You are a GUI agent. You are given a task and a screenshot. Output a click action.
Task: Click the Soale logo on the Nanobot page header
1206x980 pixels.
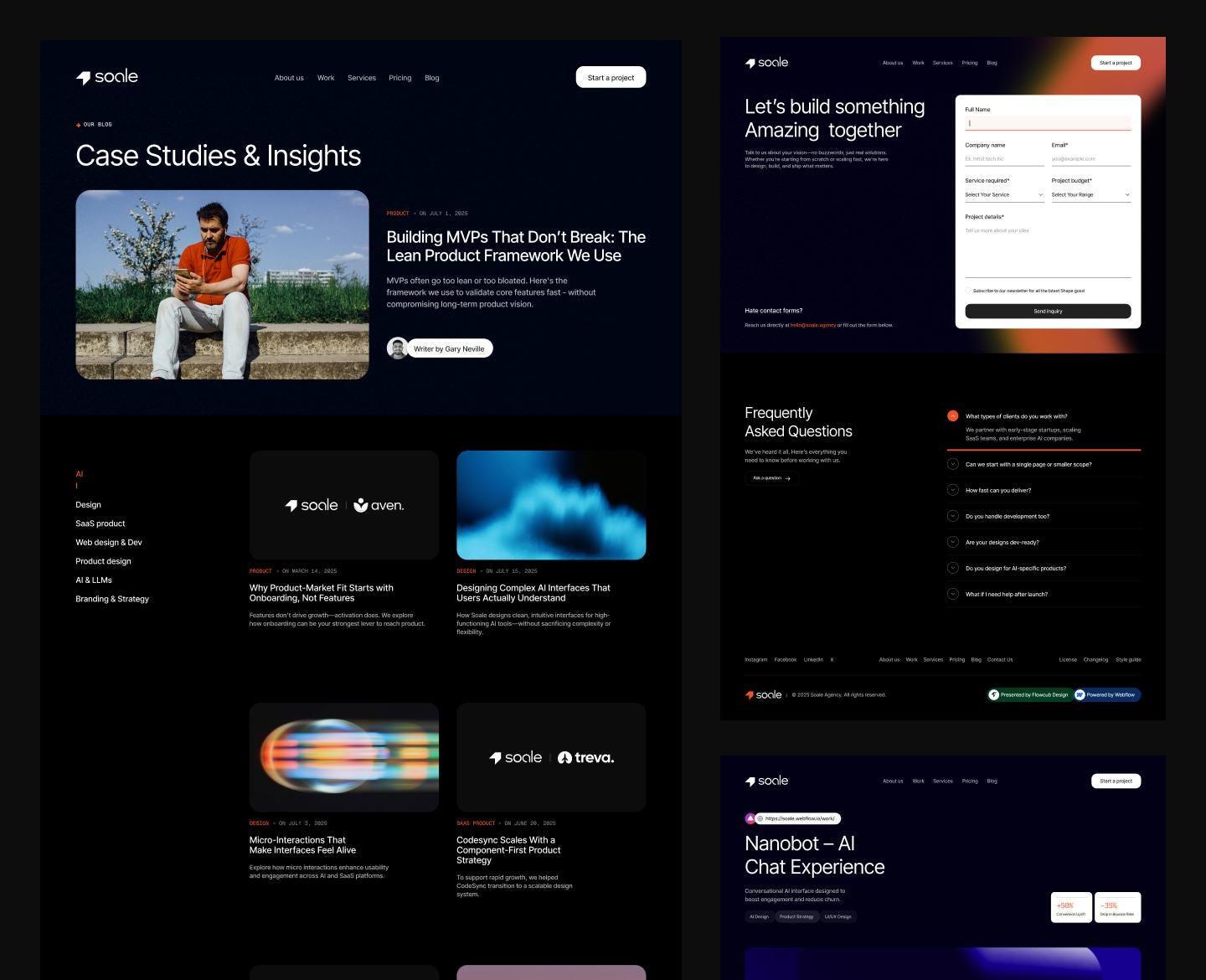pos(766,781)
